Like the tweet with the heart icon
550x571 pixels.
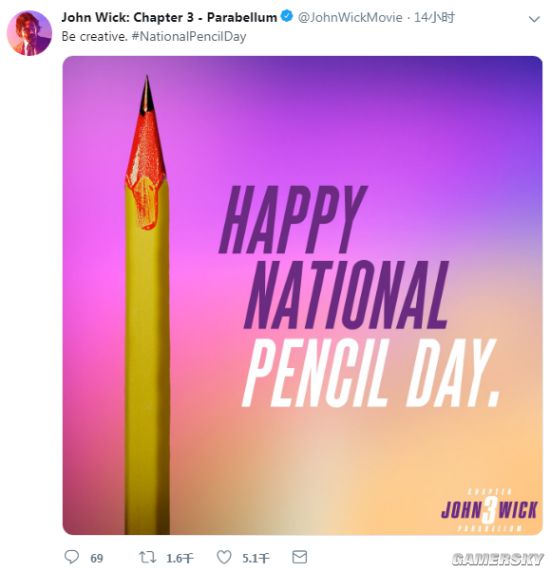tap(224, 557)
